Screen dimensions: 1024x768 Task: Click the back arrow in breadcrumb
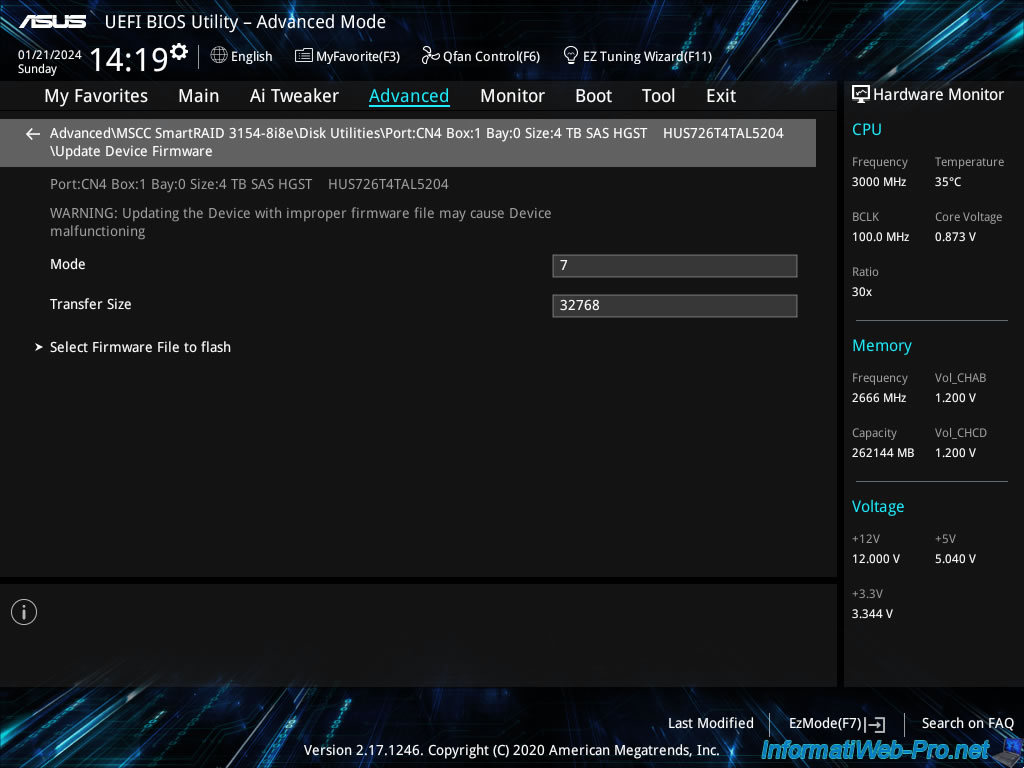[33, 134]
